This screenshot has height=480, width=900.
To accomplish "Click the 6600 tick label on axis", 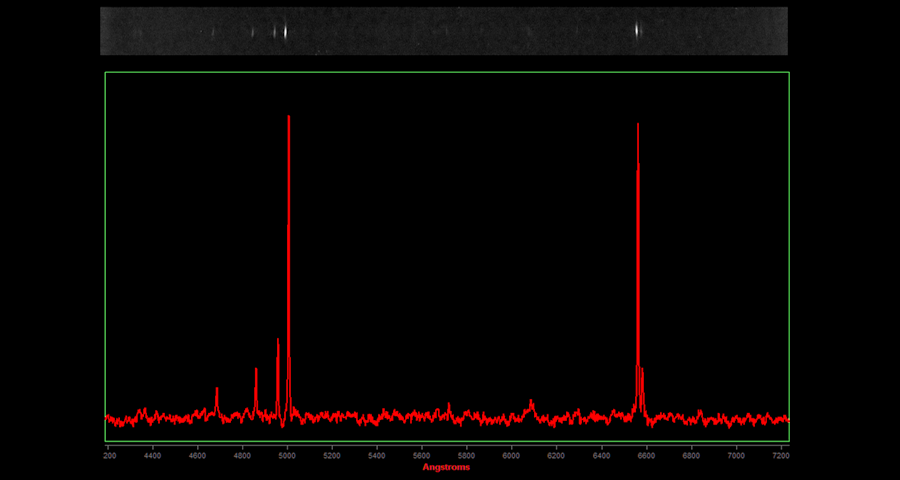I will coord(646,455).
